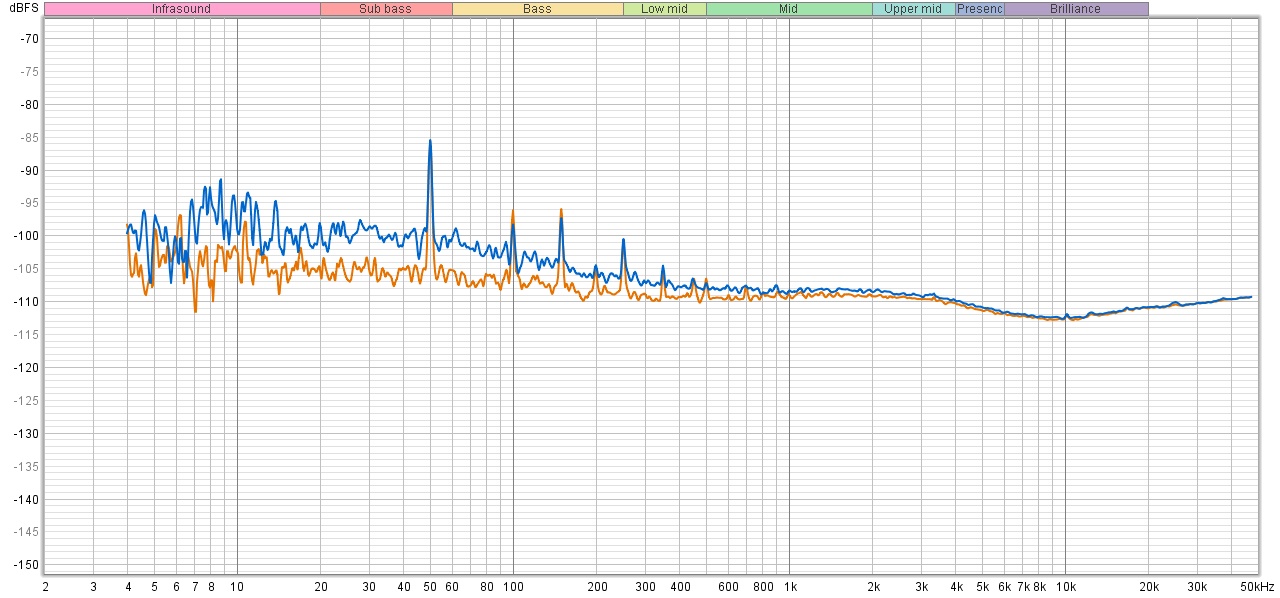
Task: Click the orange trace peak at 100 Hz
Action: click(x=513, y=211)
